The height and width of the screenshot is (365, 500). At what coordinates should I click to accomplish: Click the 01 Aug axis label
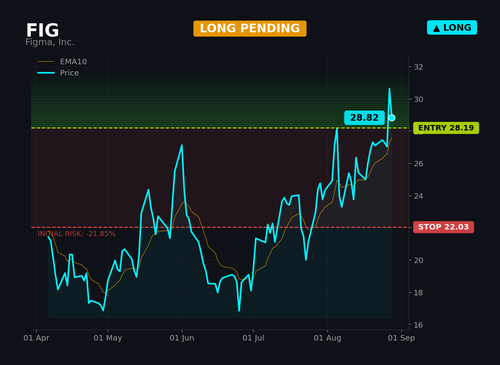(327, 338)
